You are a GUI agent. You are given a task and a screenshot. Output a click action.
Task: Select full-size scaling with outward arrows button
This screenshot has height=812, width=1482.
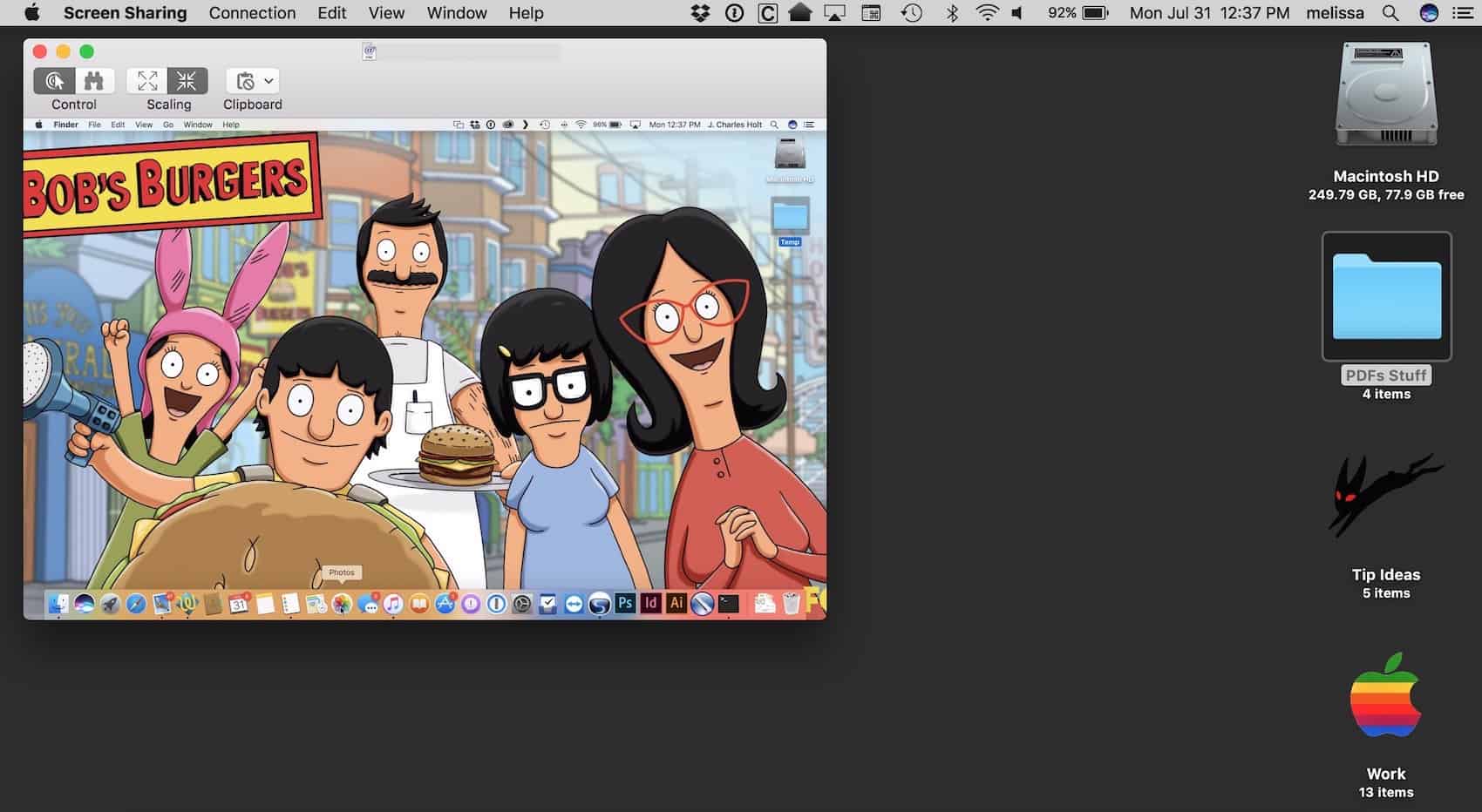click(147, 81)
